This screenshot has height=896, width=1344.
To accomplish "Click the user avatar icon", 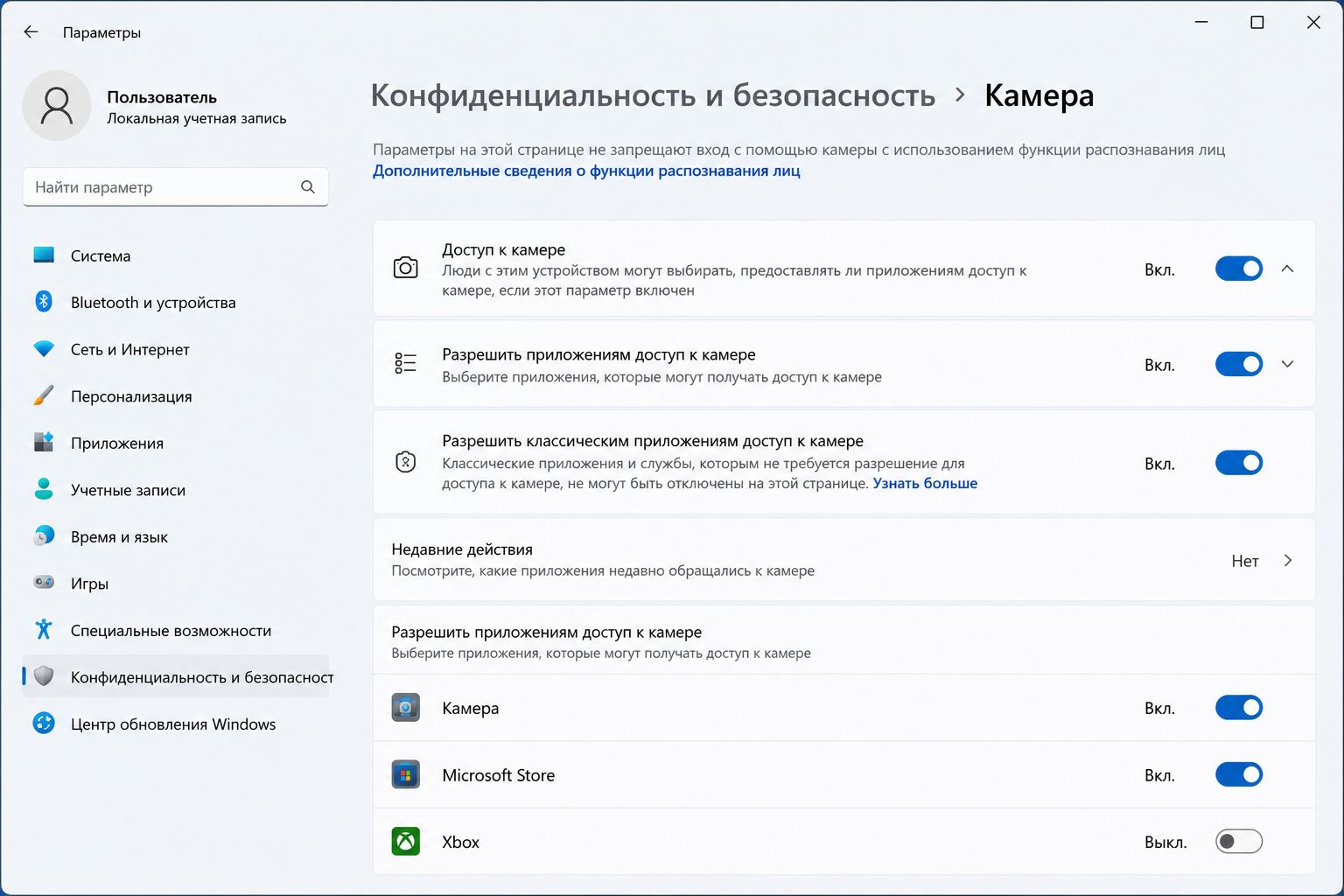I will 57,105.
